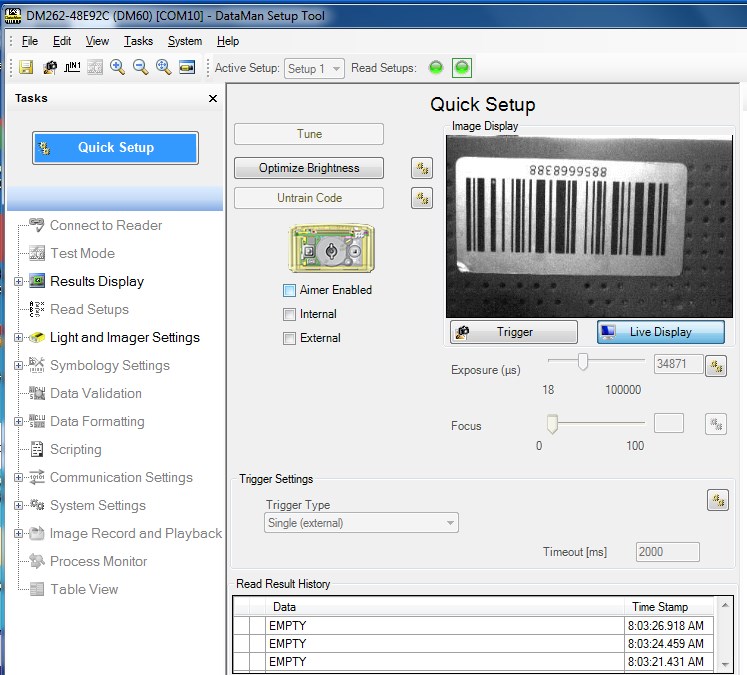Click the reader device toolbar icon
Viewport: 747px width, 675px height.
(x=187, y=67)
